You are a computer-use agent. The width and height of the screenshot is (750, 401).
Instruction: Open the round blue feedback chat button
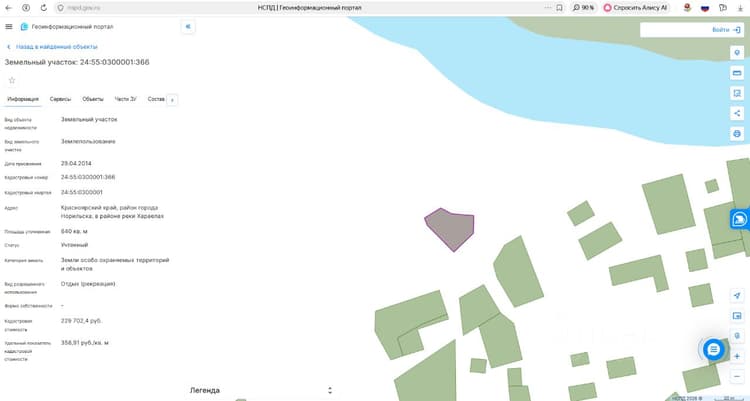[x=713, y=350]
